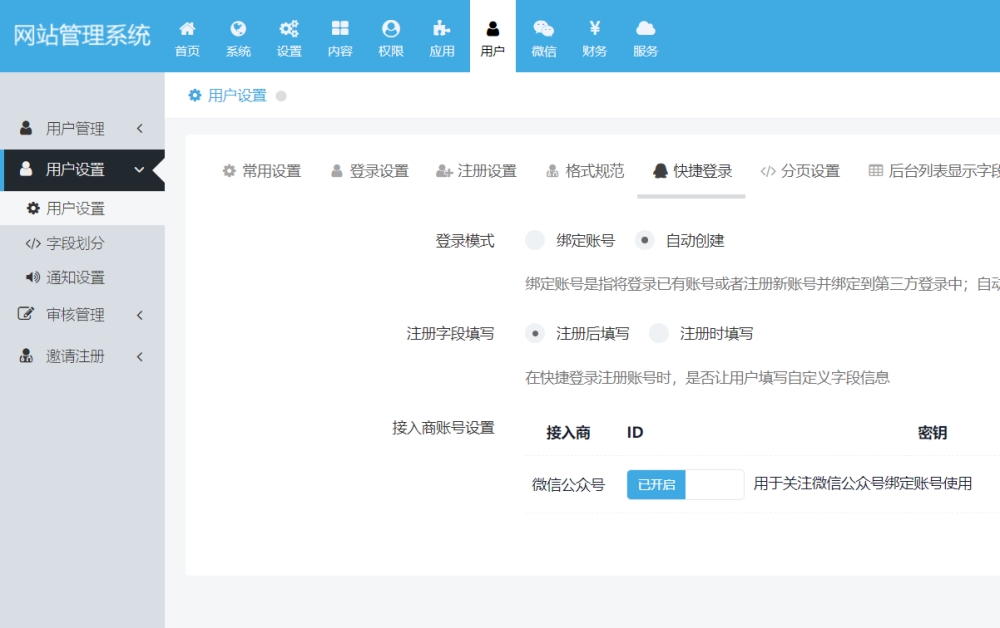Click the code icon on 分页设置 tab
This screenshot has height=628, width=1000.
[x=768, y=171]
